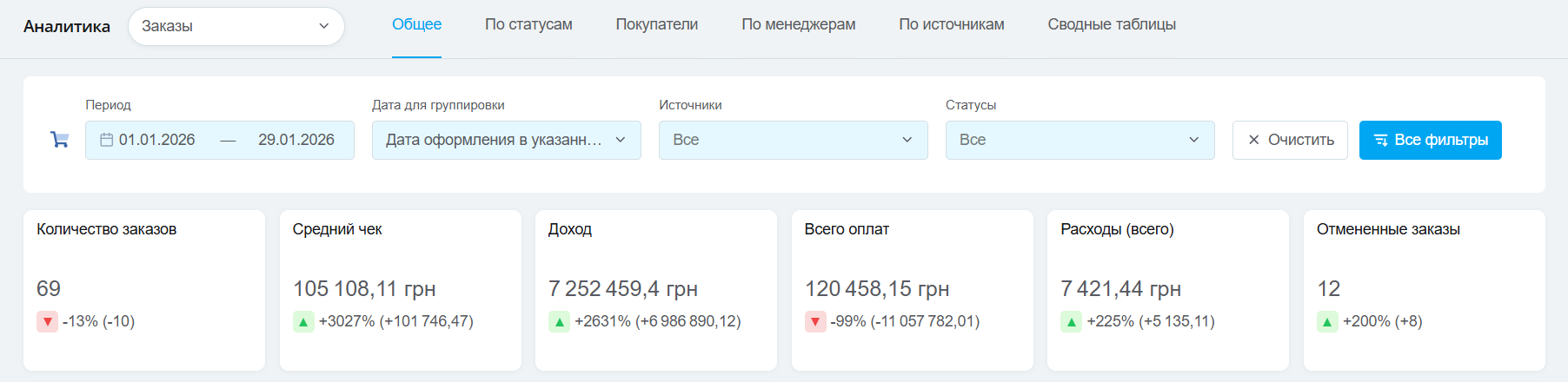Open the Заказы analytics dropdown
The width and height of the screenshot is (1568, 382).
pos(236,26)
